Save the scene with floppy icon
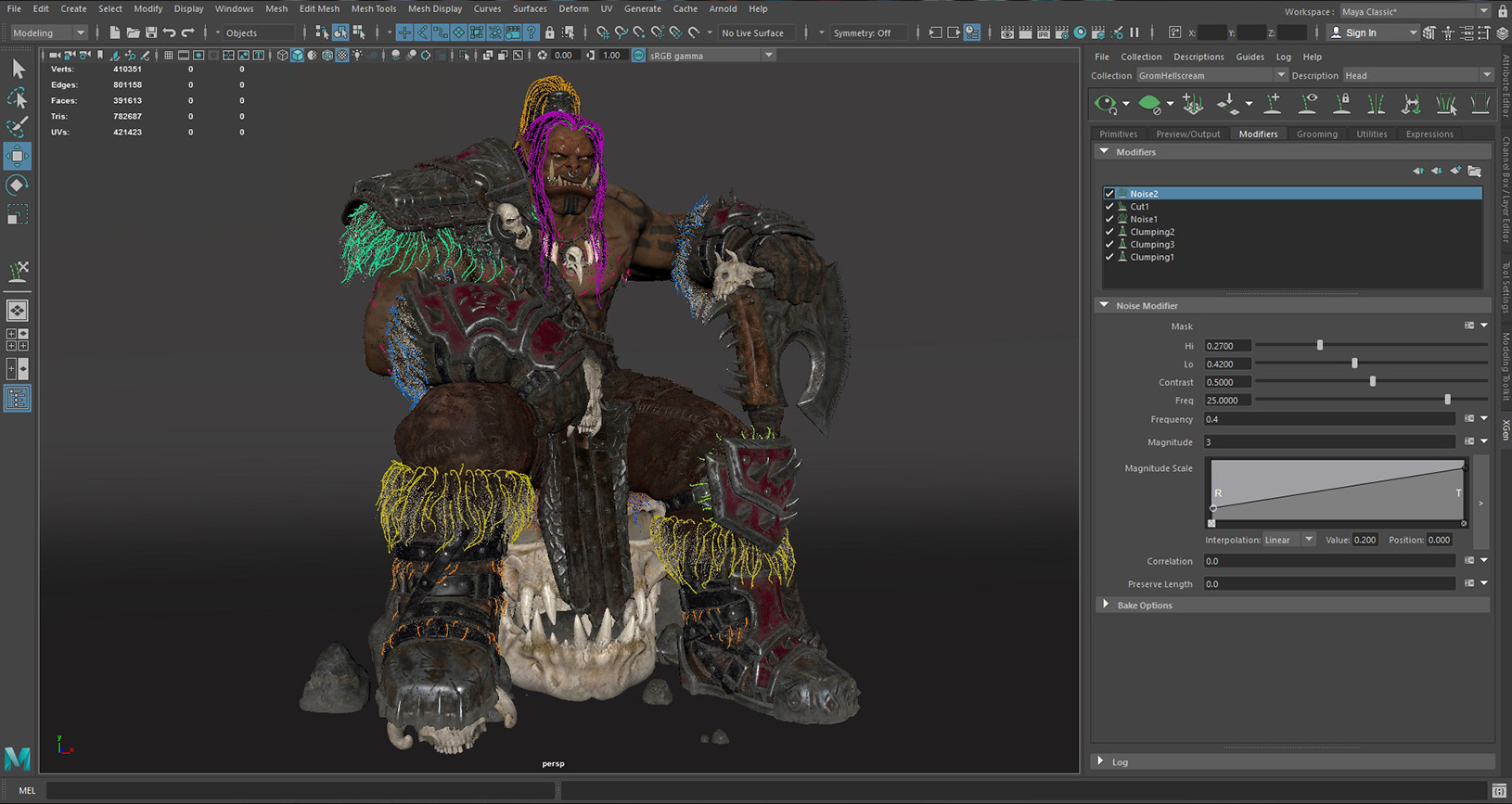 [x=151, y=32]
